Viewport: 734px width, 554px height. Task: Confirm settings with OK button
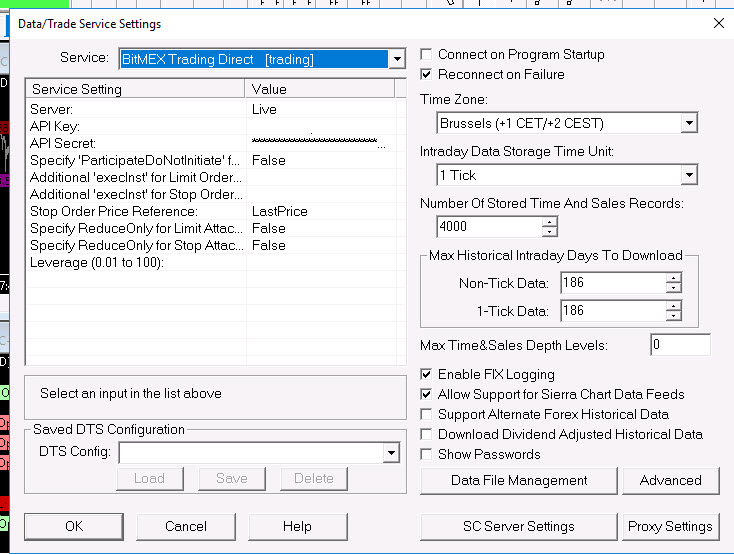coord(74,526)
